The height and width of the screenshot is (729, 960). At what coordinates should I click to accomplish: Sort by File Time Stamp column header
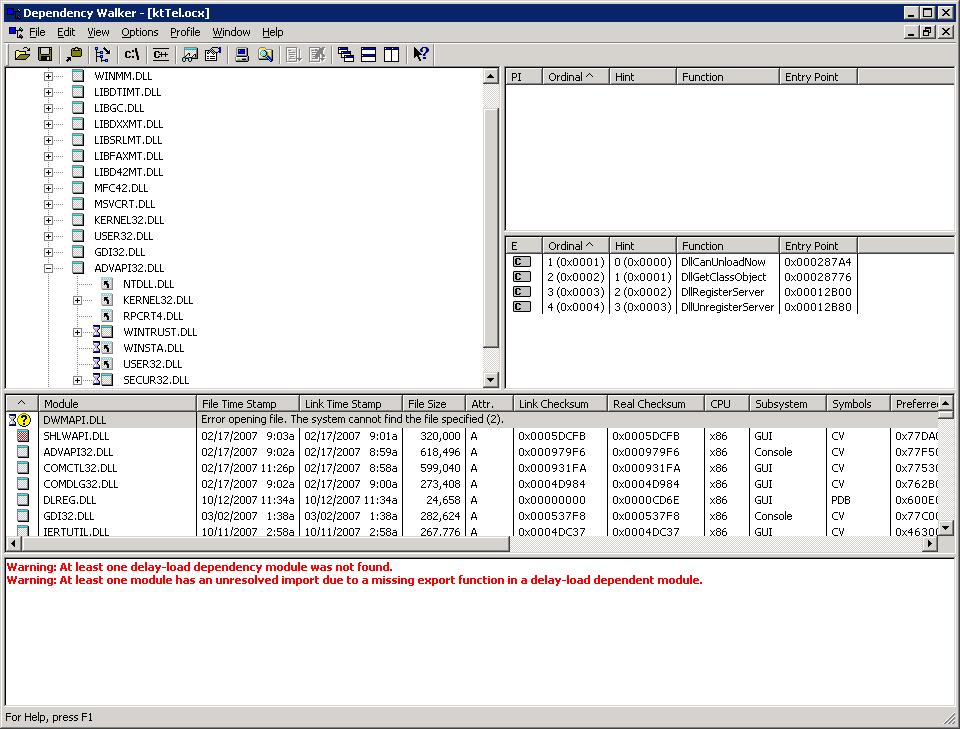(248, 404)
